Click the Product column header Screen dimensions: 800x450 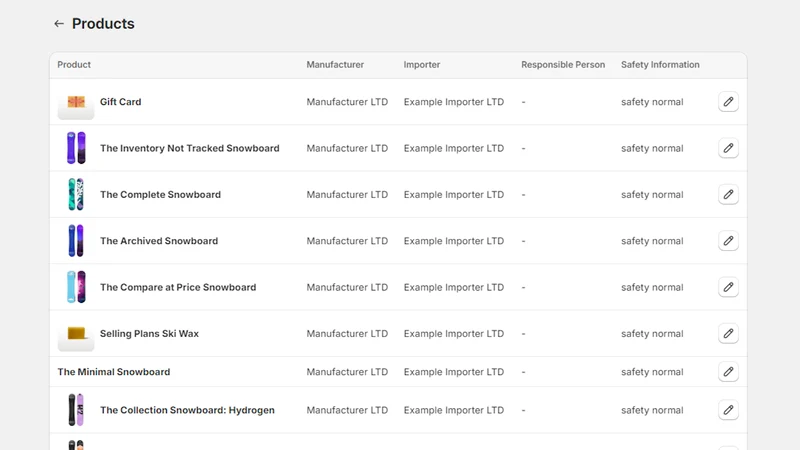coord(74,65)
